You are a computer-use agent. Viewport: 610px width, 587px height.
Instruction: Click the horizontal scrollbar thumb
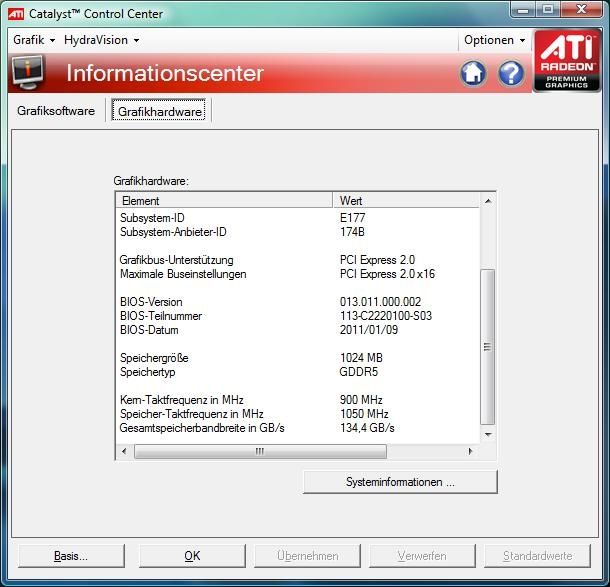260,451
